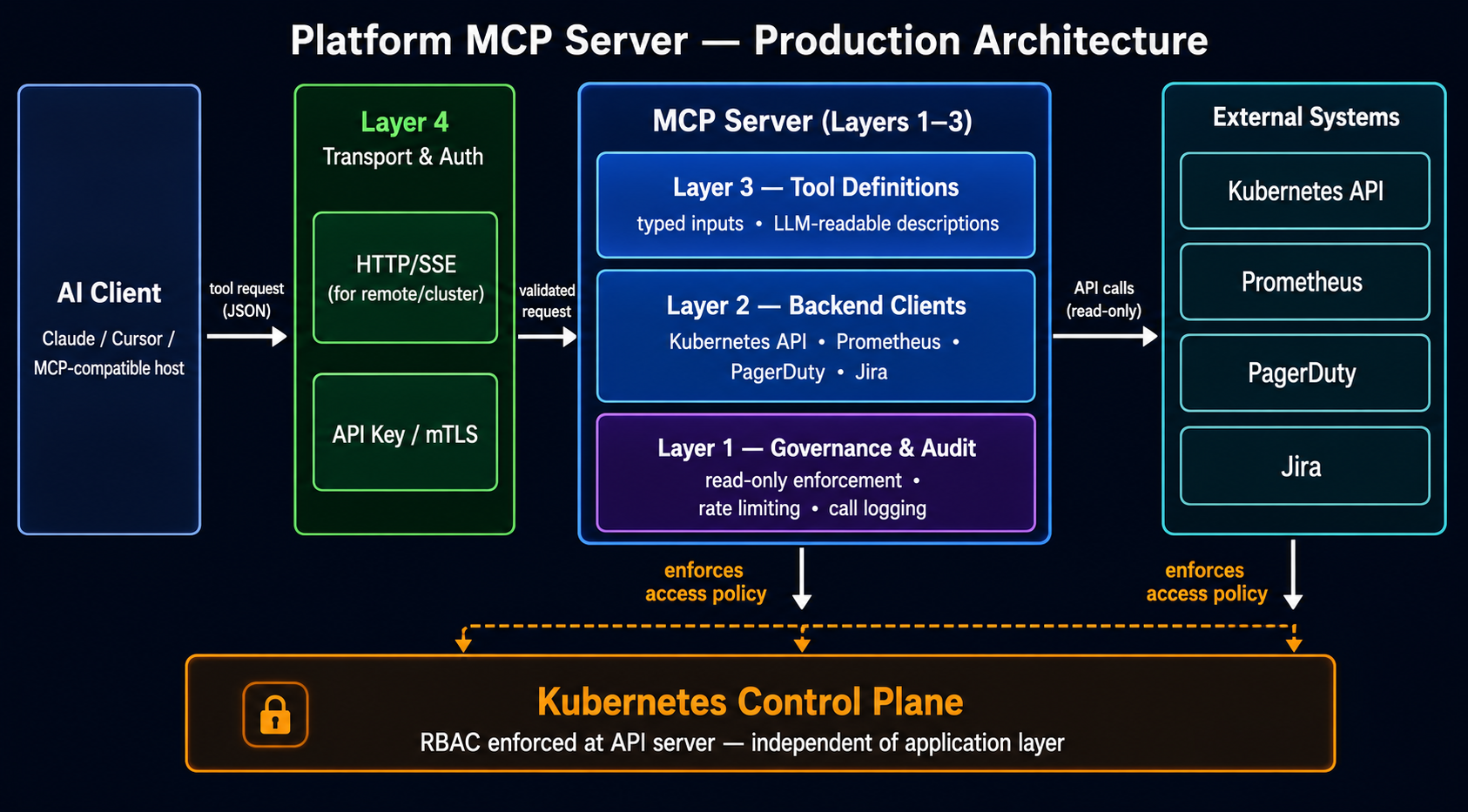Click the PagerDuty external system box

pos(1305,372)
